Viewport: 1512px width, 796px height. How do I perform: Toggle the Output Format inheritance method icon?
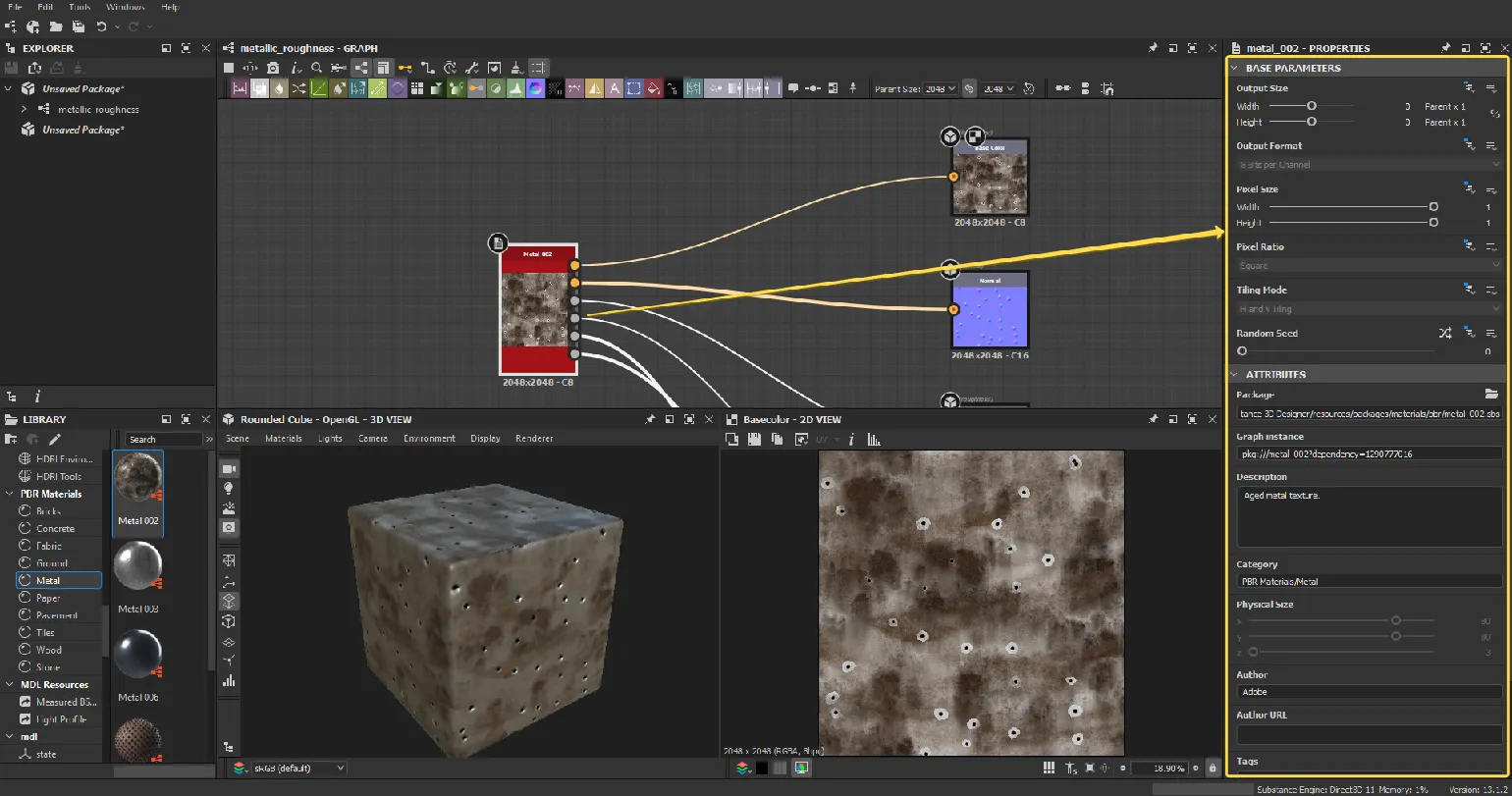click(1469, 145)
